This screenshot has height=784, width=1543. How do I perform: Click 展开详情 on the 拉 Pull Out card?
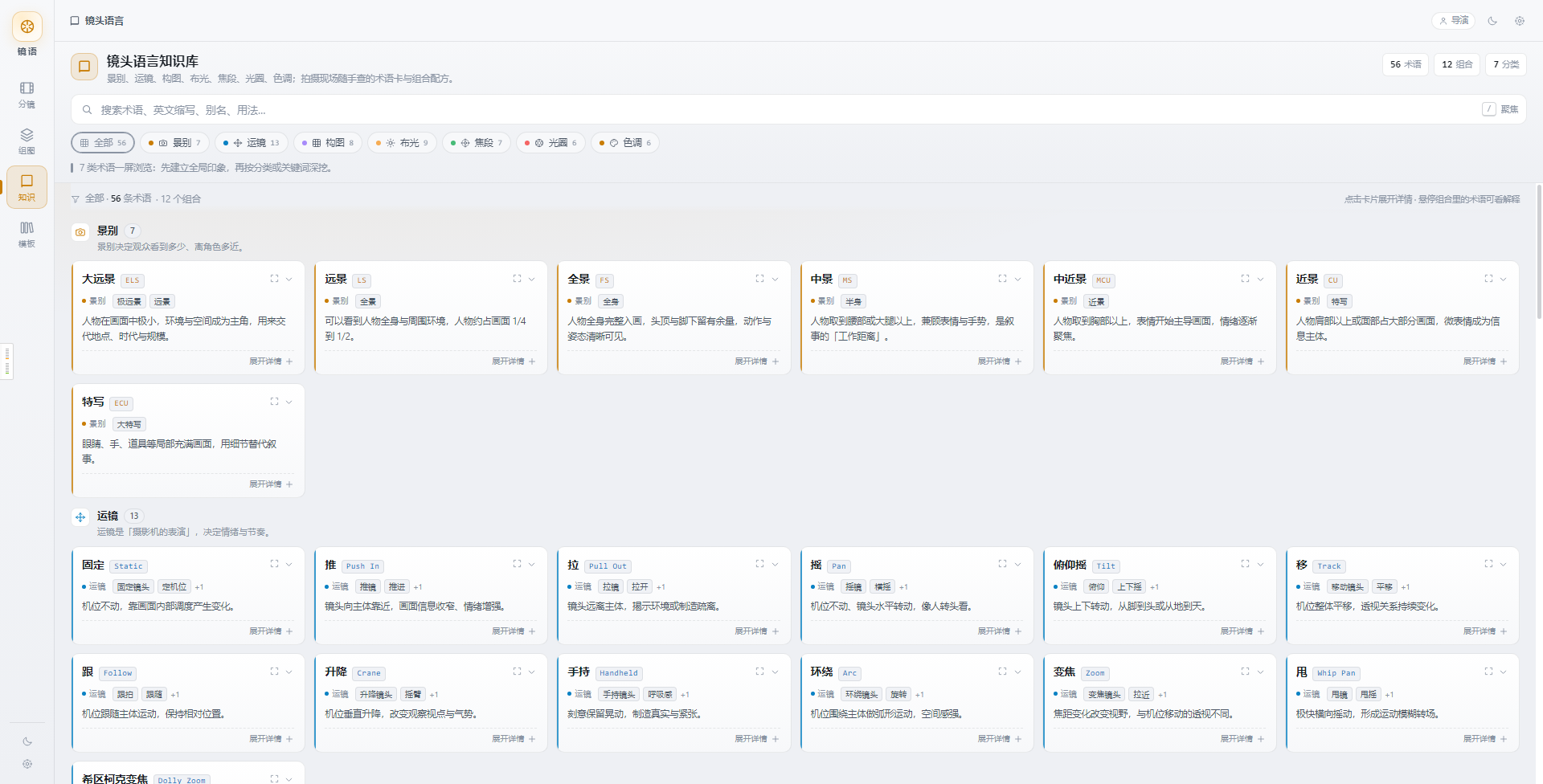[x=756, y=631]
